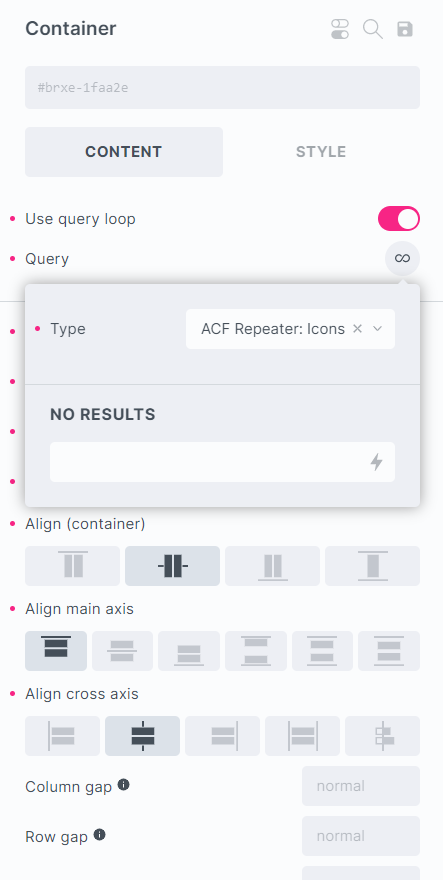Choose align main axis space-between icon
443x880 pixels.
[x=256, y=651]
